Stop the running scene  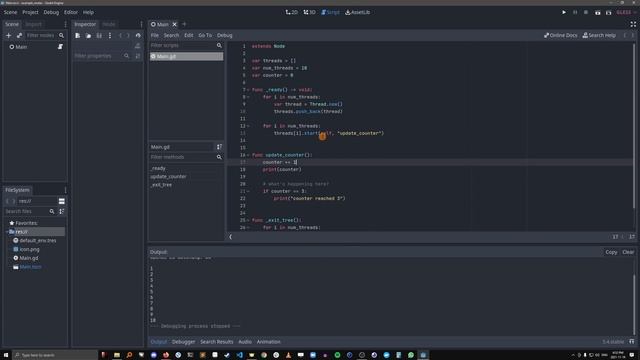[586, 13]
